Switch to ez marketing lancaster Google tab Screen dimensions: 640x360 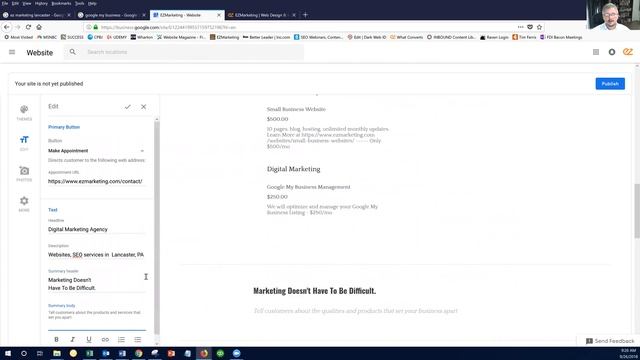(x=36, y=15)
